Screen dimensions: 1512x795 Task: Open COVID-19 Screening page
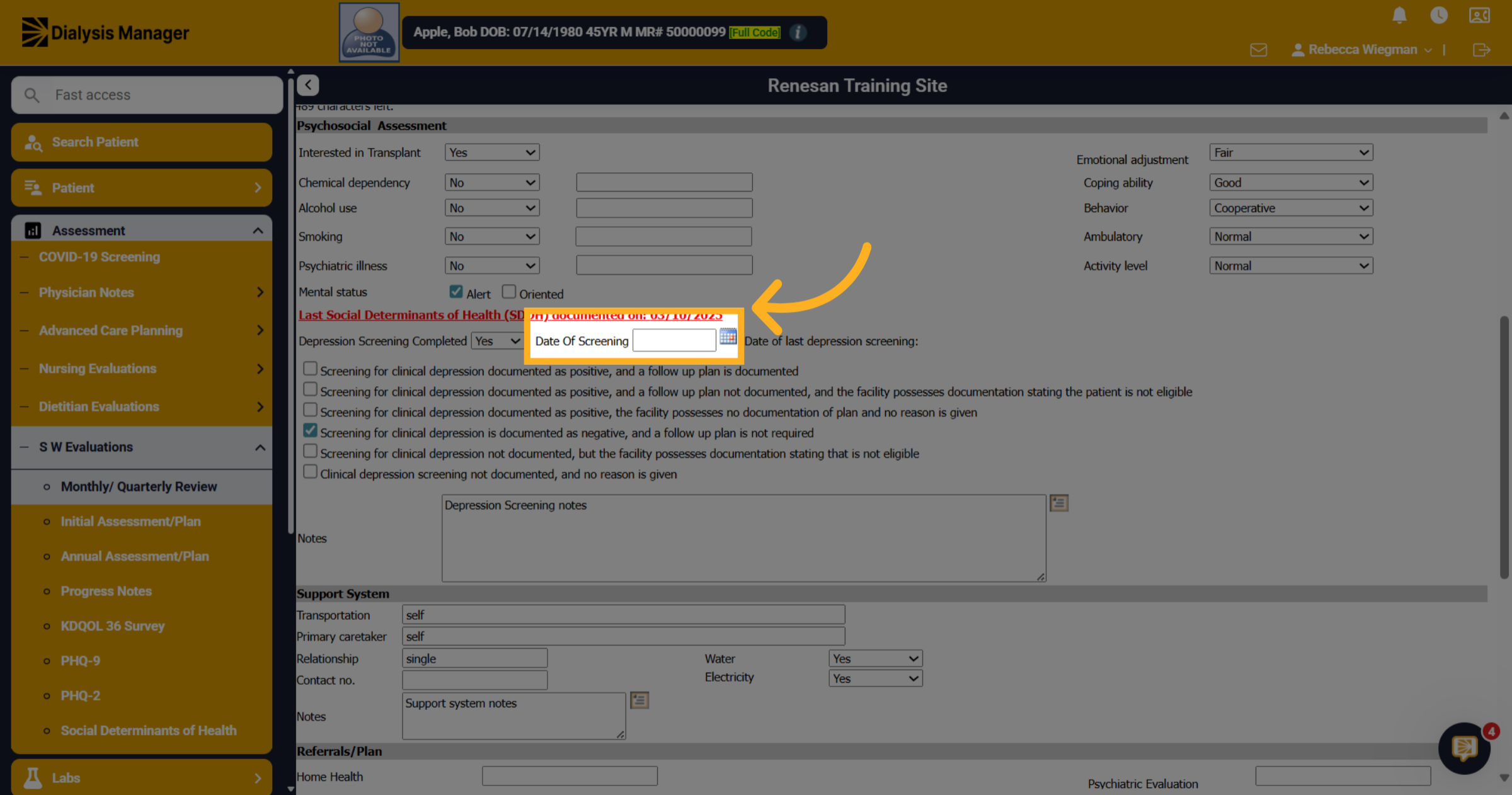point(100,257)
